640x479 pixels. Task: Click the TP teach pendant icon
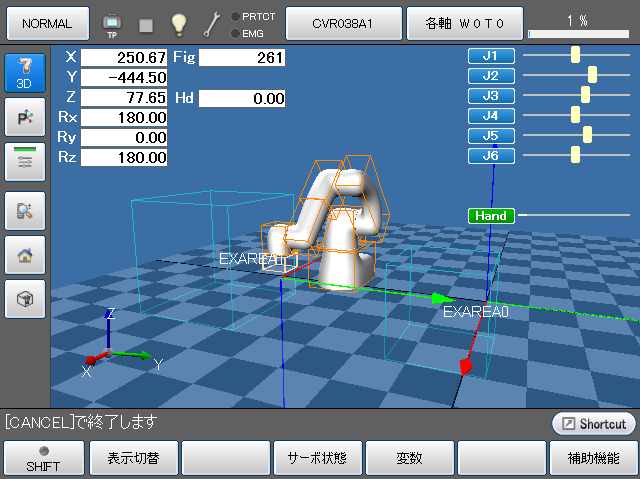point(111,22)
